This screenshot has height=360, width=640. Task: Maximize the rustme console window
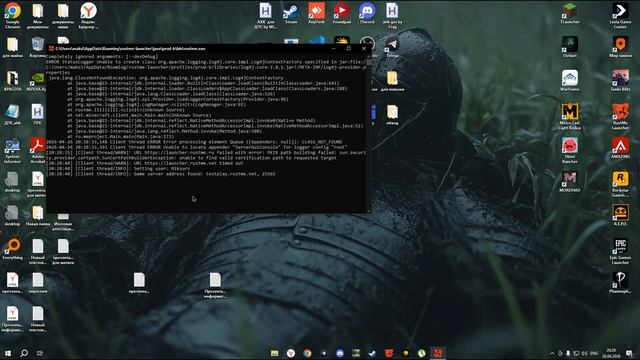[349, 48]
